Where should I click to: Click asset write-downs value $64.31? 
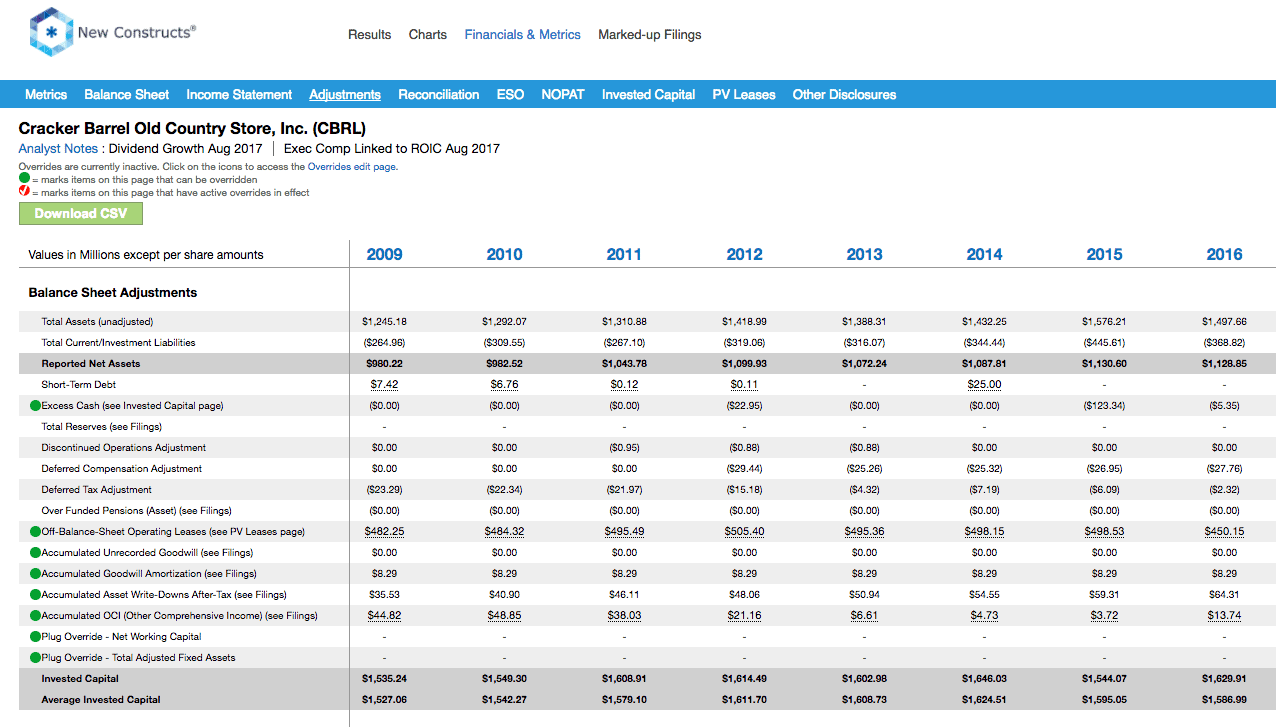1225,595
